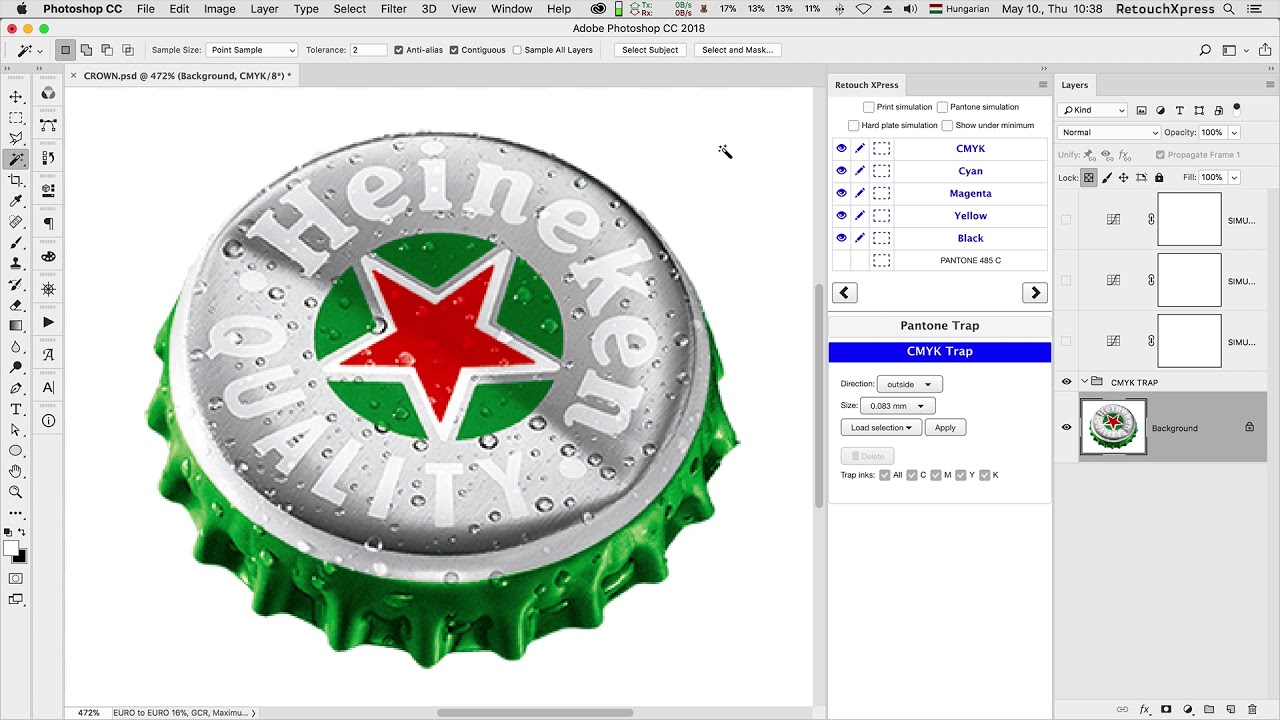Open the Info panel icon
The width and height of the screenshot is (1280, 720).
(48, 421)
